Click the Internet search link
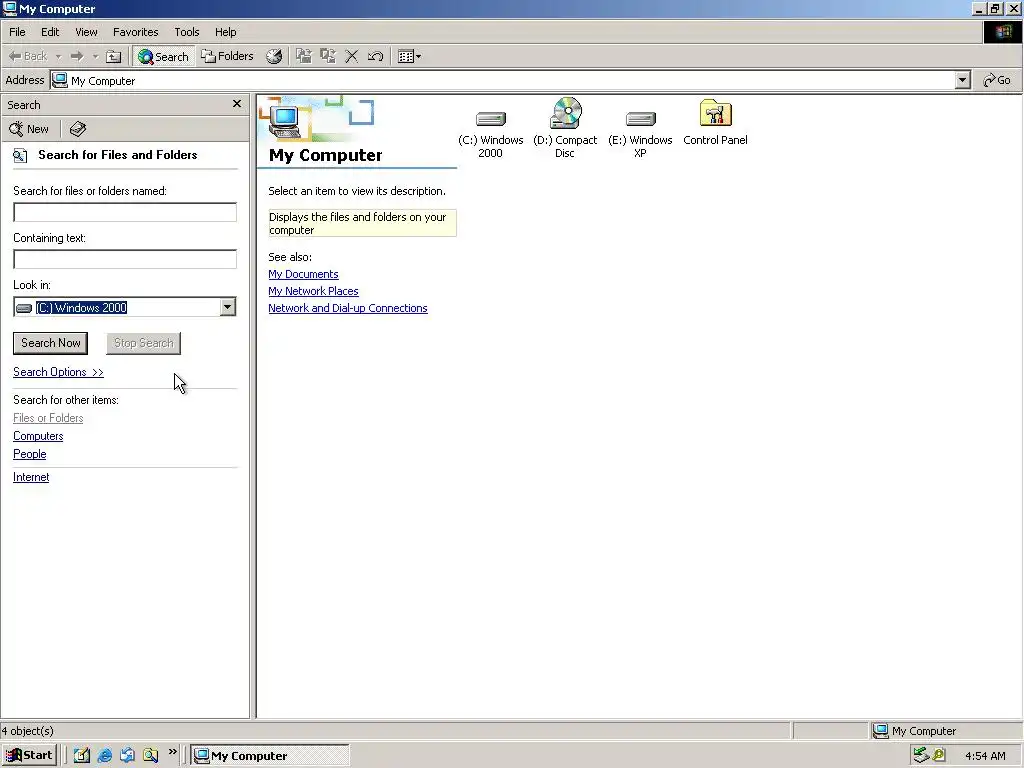 pyautogui.click(x=31, y=477)
